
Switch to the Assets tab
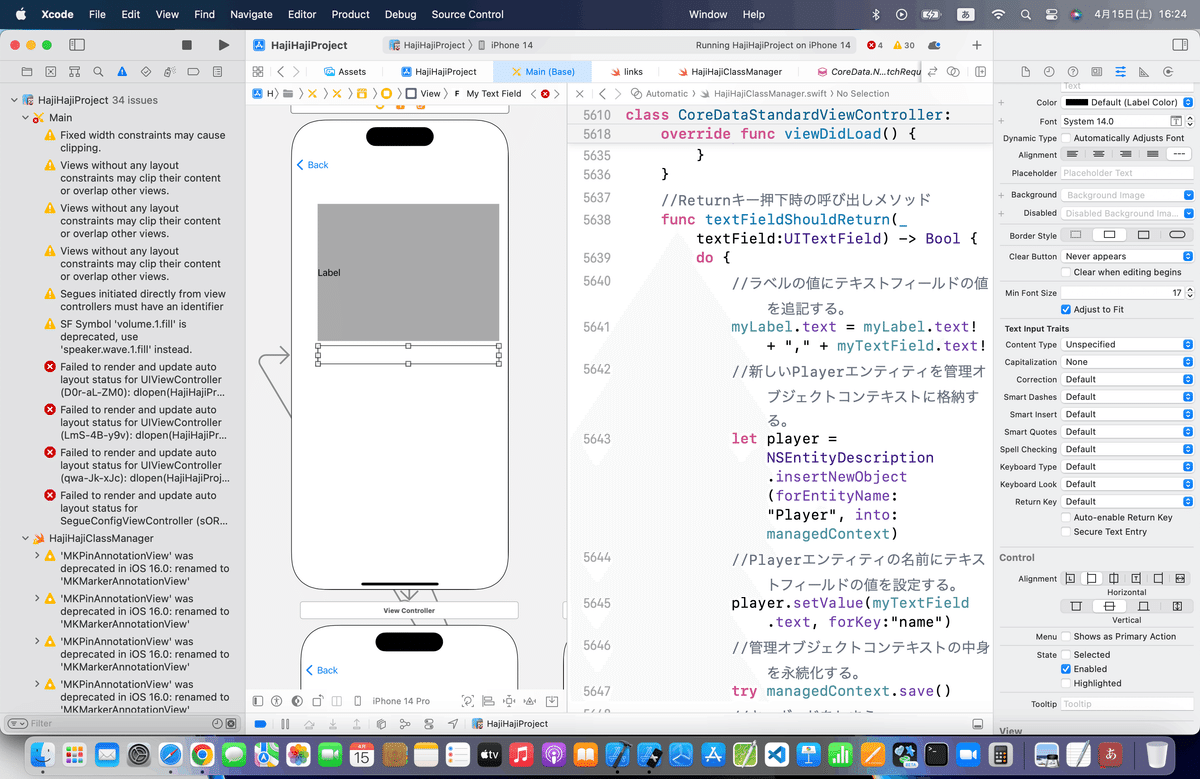coord(345,72)
